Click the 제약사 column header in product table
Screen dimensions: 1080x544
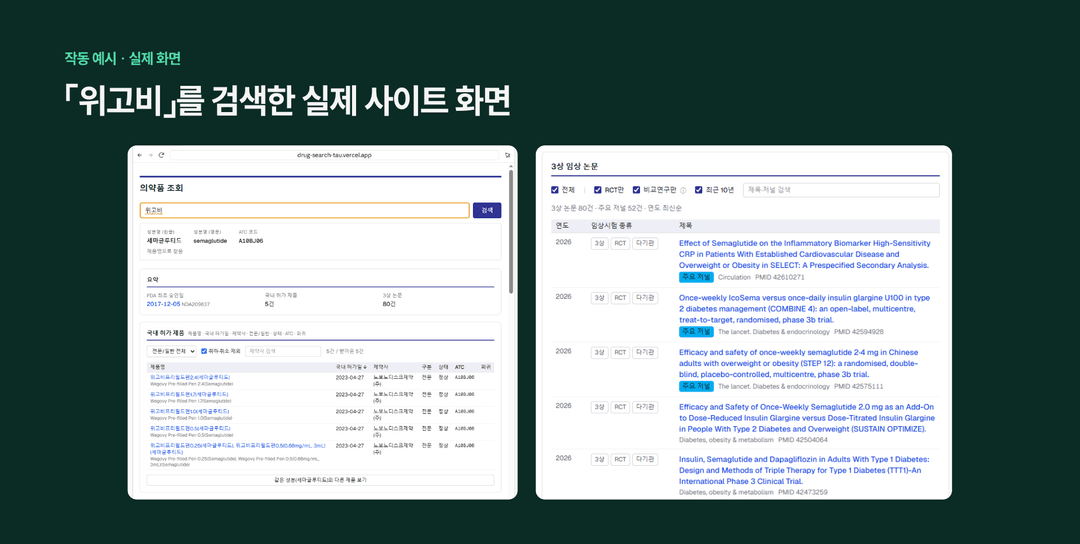(381, 368)
